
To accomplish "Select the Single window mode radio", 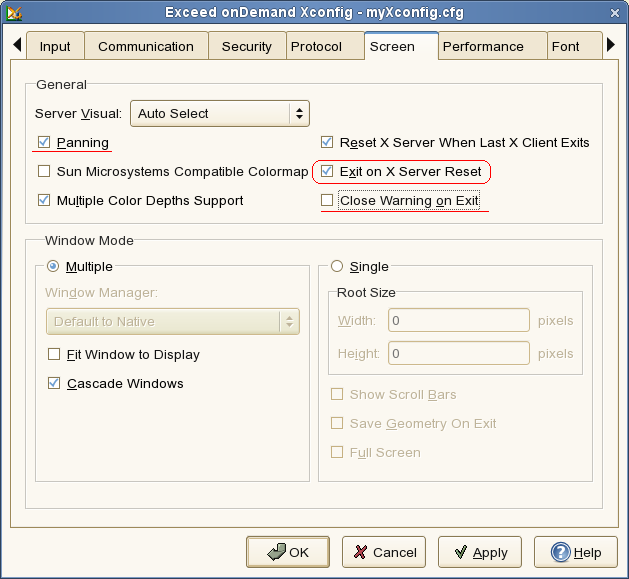I will (336, 267).
